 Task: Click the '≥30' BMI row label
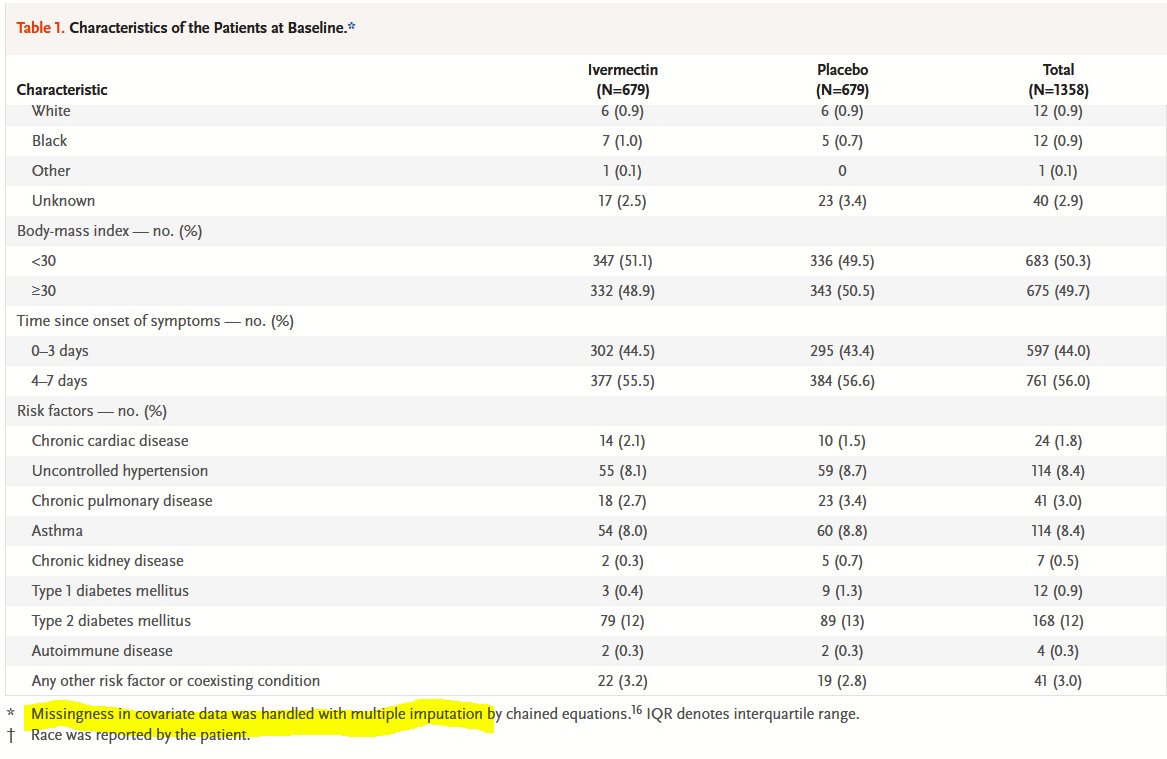point(44,291)
